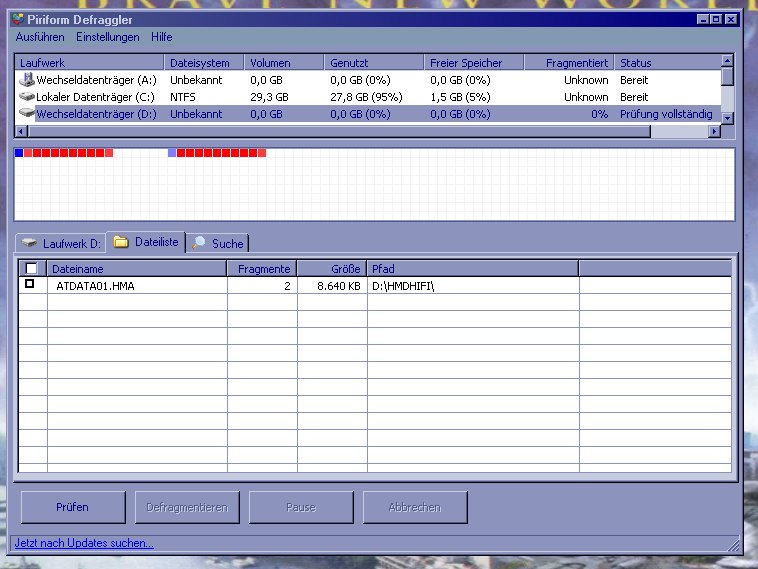Check the box for ATDATA01.HMA
The width and height of the screenshot is (758, 569).
pos(30,284)
